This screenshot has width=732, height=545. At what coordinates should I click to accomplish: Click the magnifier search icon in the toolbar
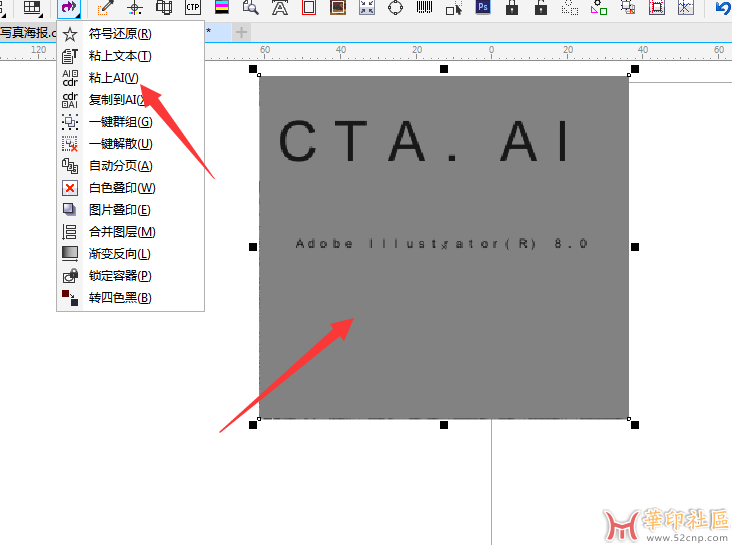tap(251, 7)
